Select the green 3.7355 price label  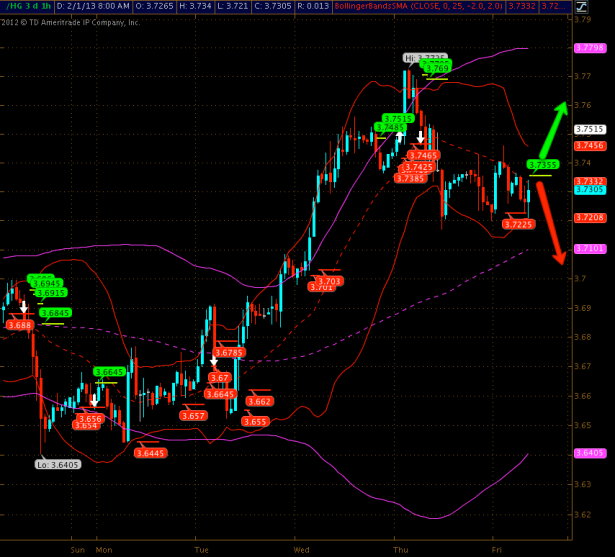pyautogui.click(x=542, y=165)
